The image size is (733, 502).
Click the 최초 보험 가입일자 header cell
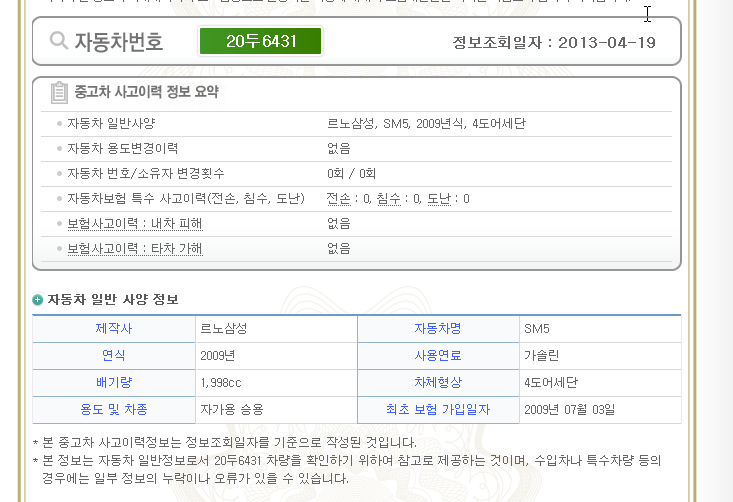tap(438, 410)
